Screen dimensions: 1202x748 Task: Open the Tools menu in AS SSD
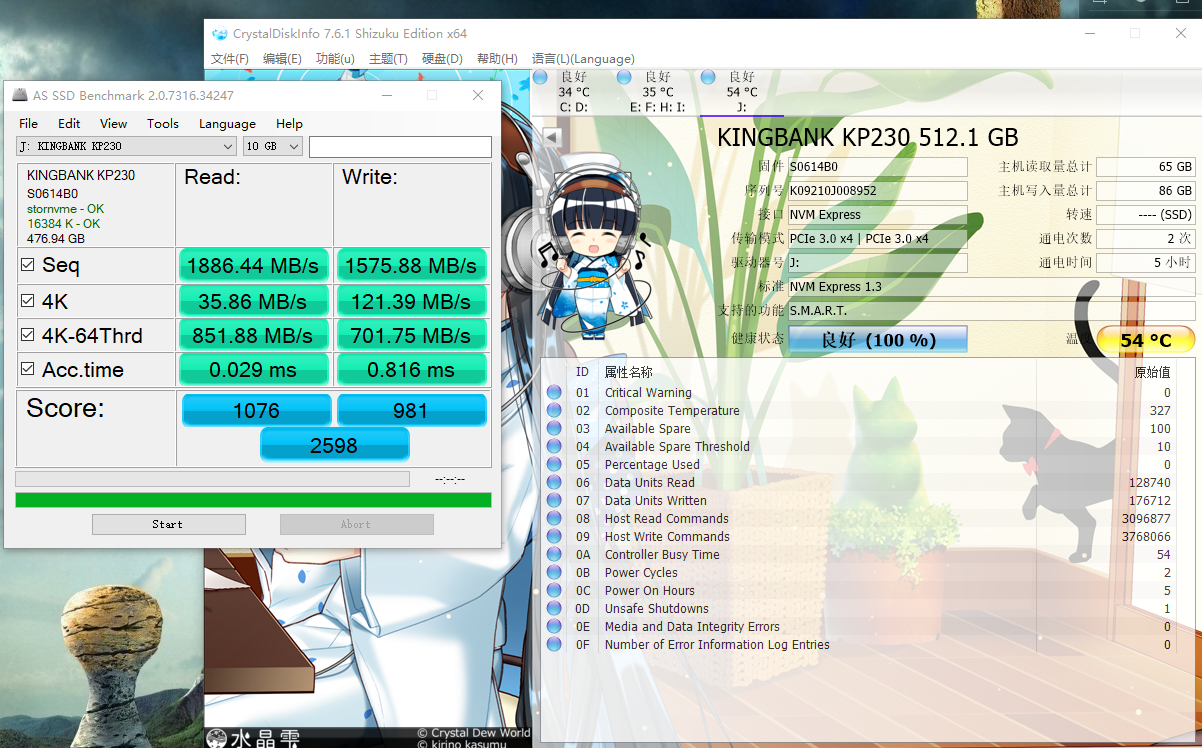tap(162, 124)
